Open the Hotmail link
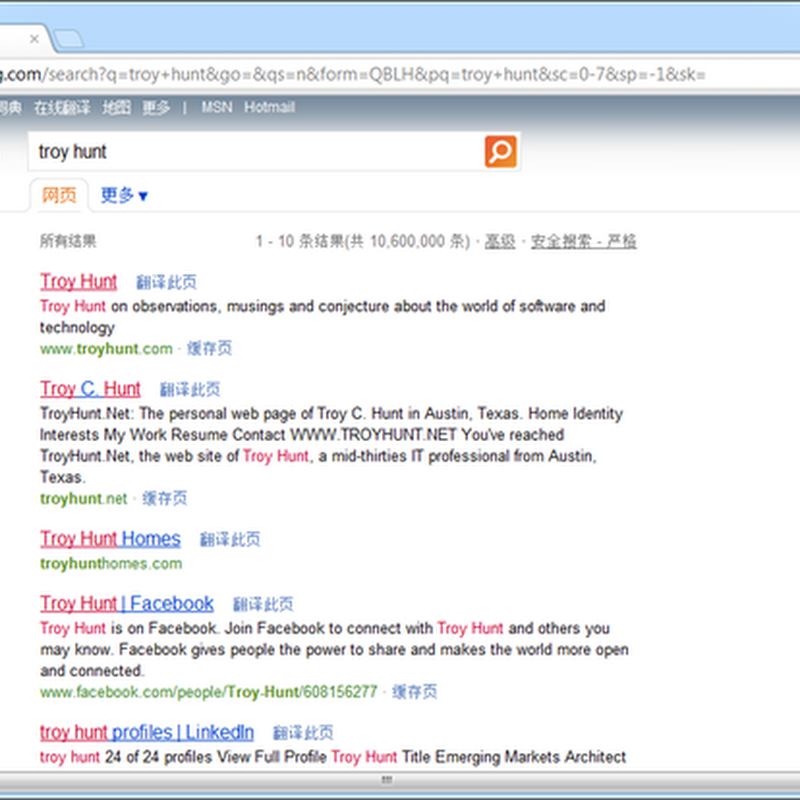The width and height of the screenshot is (800, 800). coord(269,107)
